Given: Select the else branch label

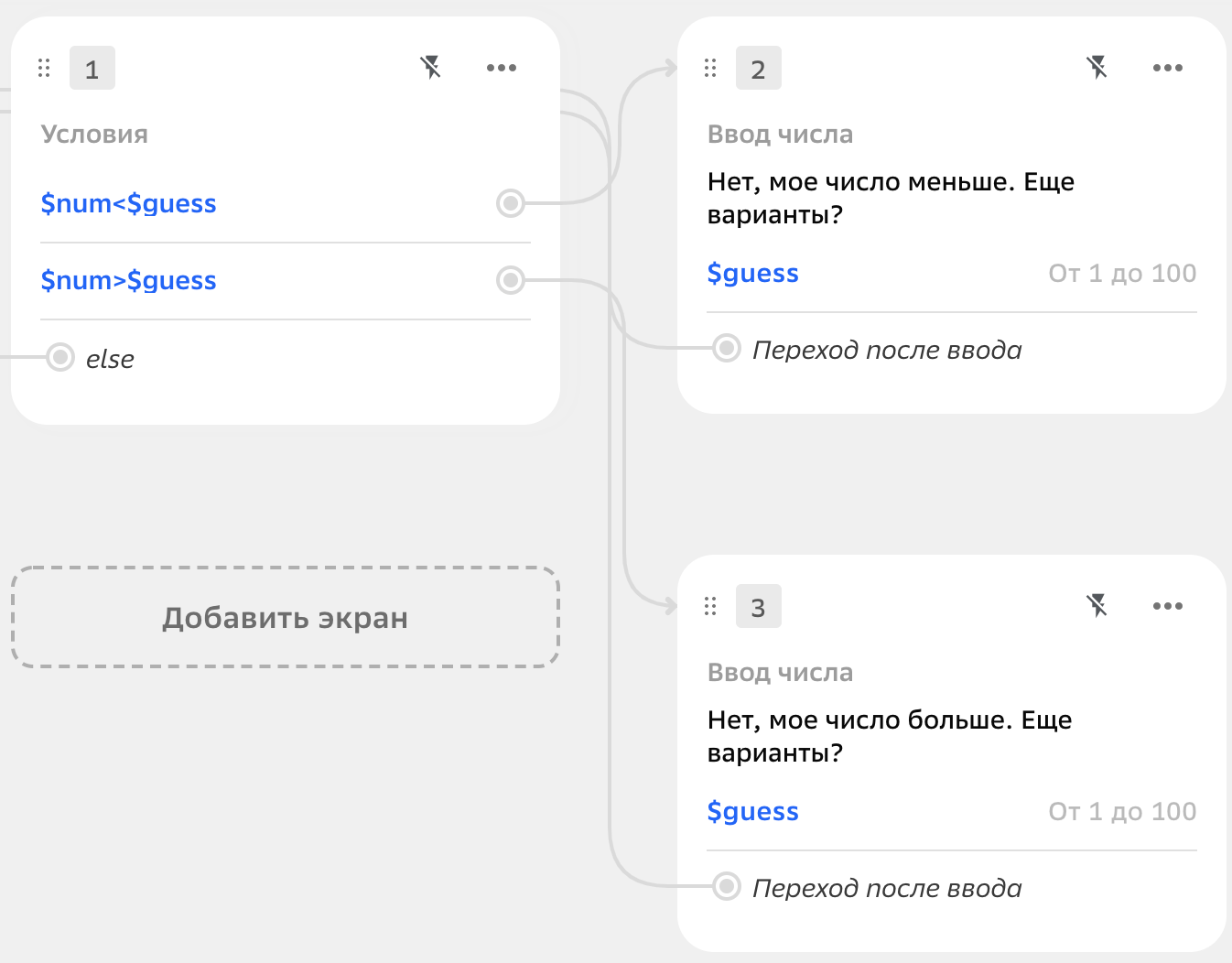Looking at the screenshot, I should coord(110,359).
